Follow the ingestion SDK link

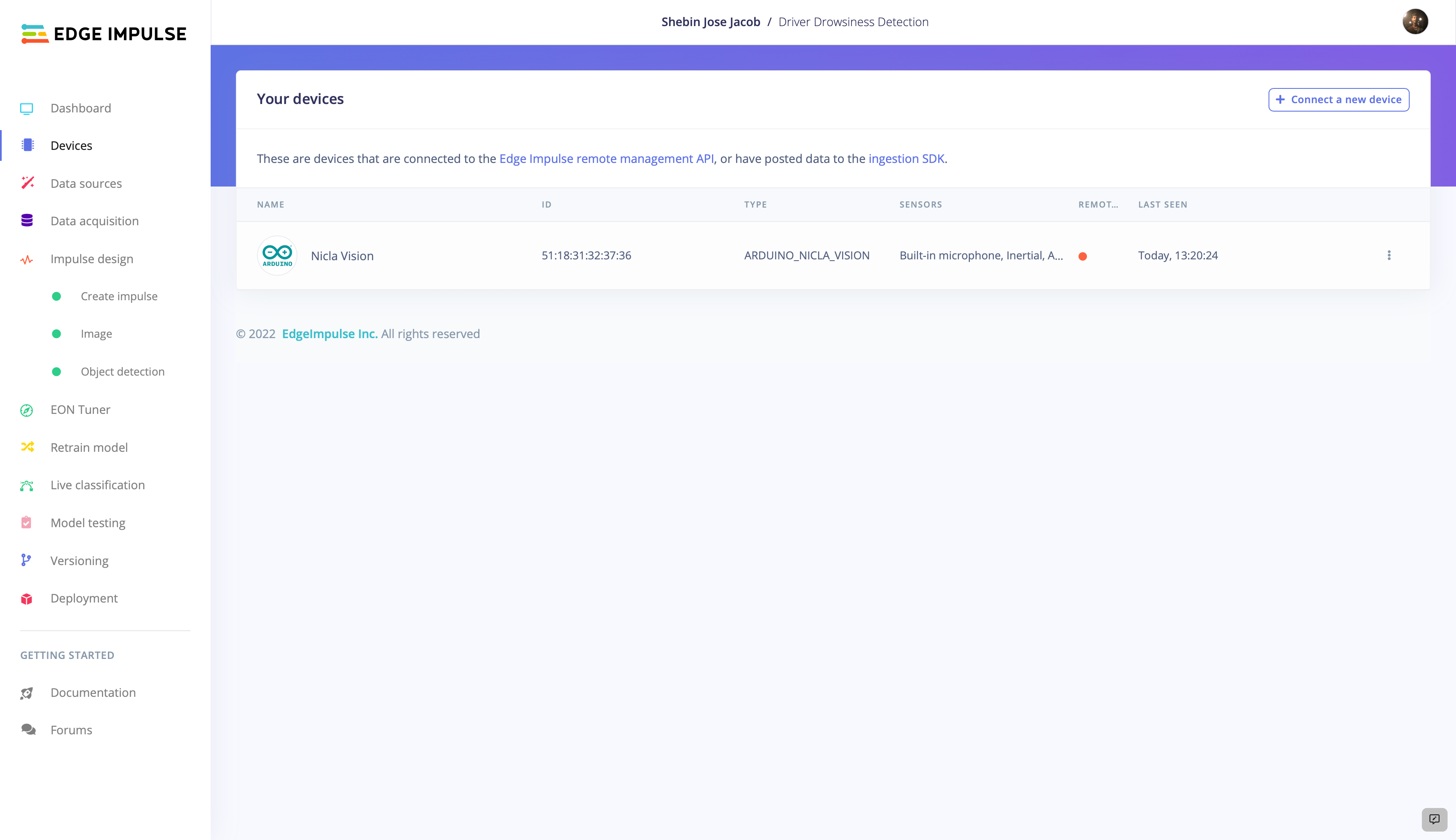point(906,159)
